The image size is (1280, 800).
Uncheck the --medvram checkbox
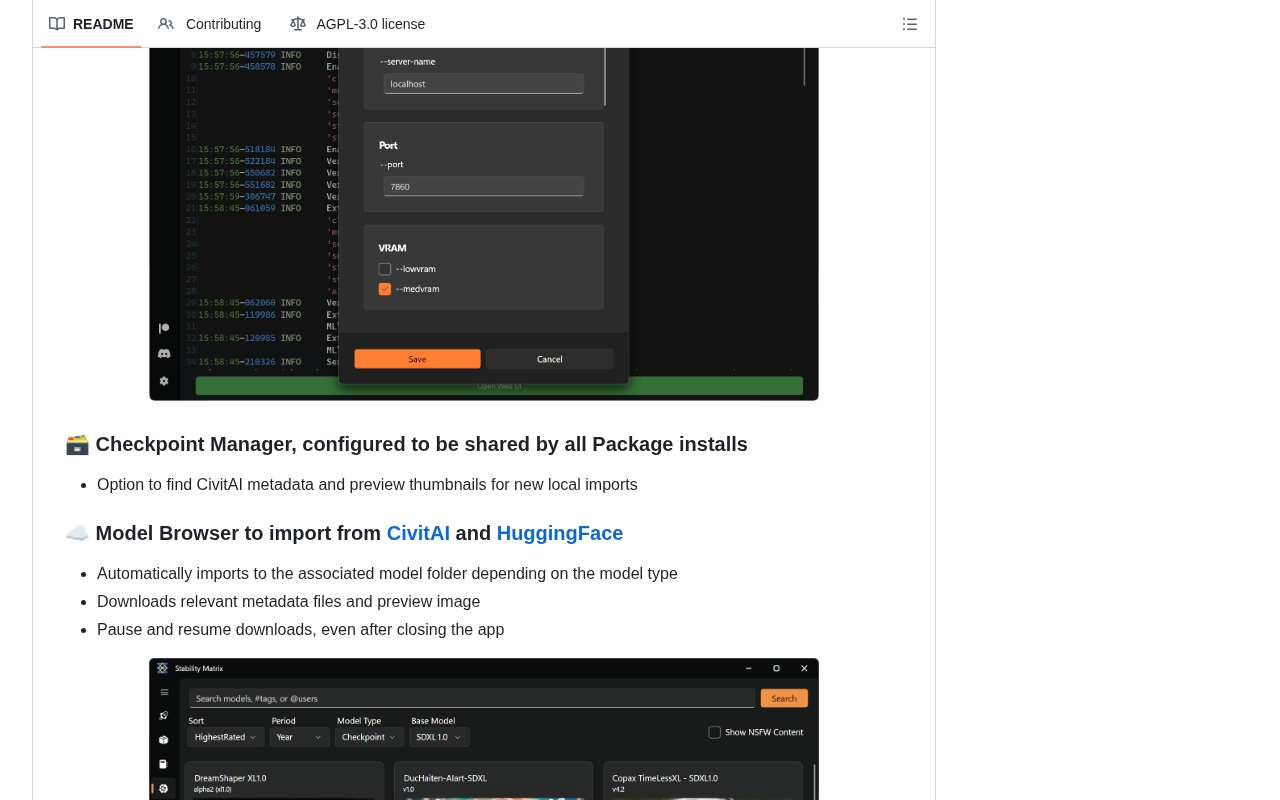pos(385,289)
